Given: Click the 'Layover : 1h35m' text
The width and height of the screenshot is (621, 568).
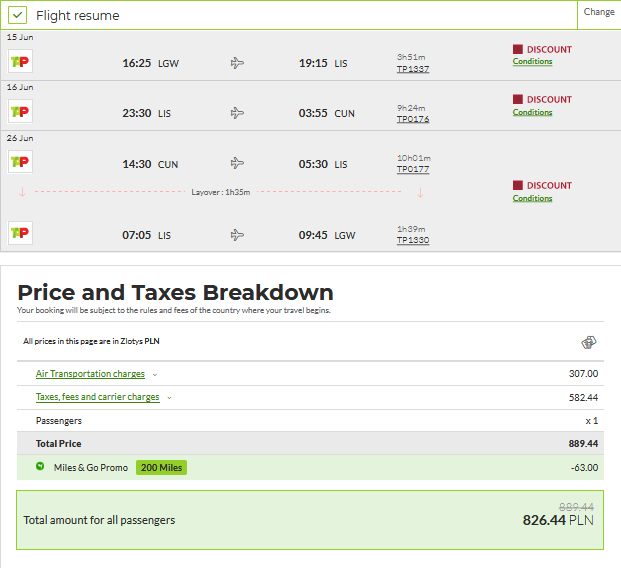Looking at the screenshot, I should [221, 193].
